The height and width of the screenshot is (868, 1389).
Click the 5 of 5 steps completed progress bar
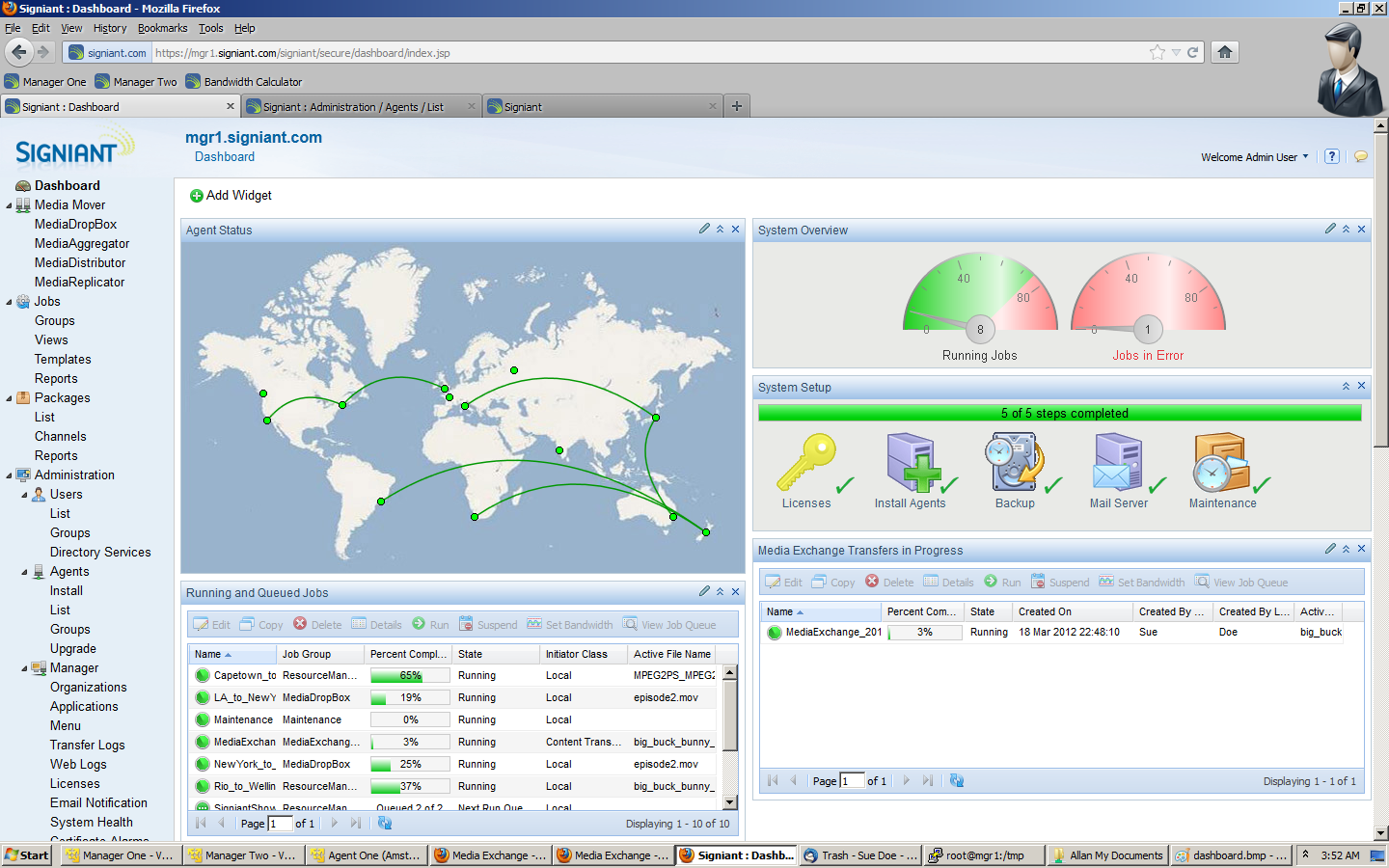pos(1060,413)
